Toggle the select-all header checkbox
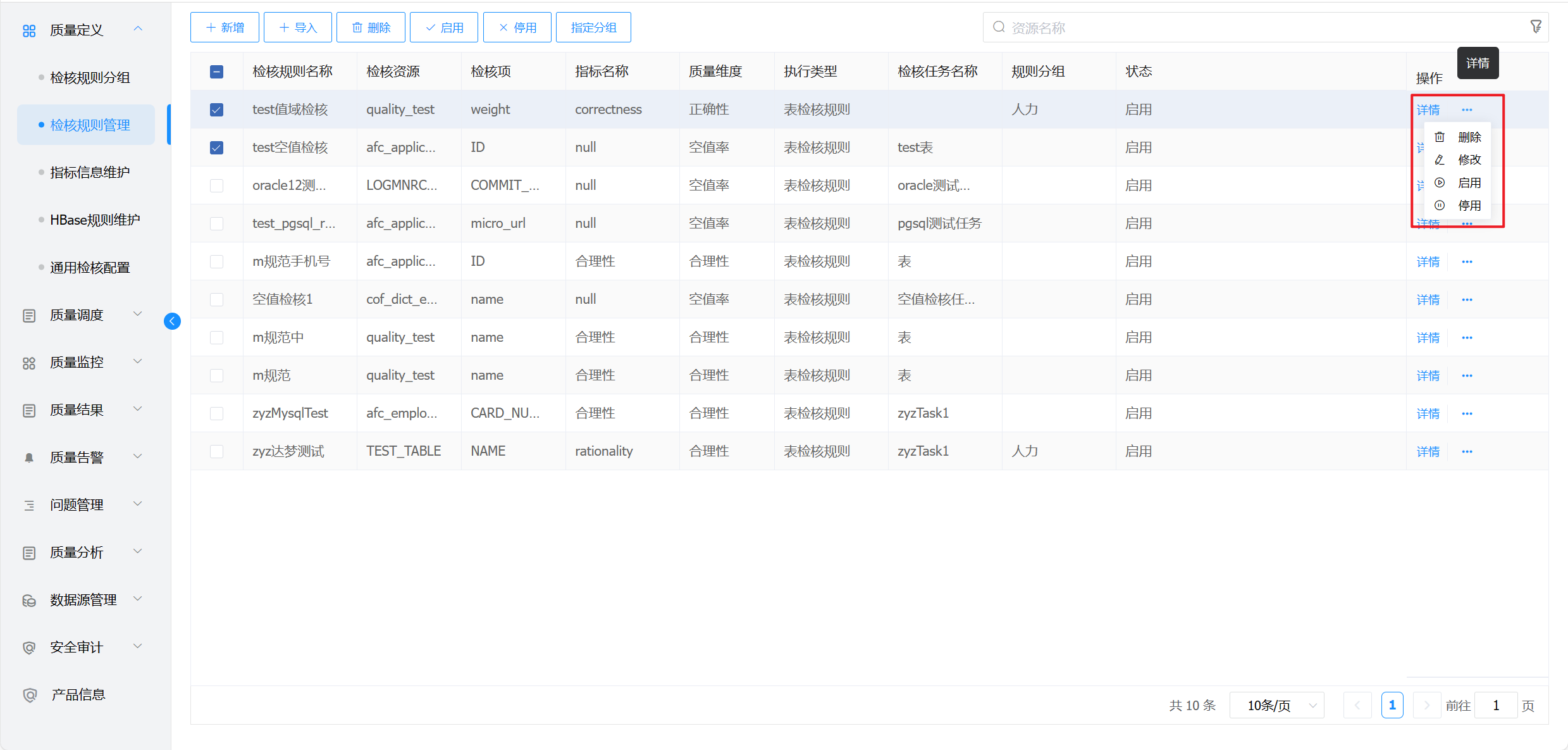Viewport: 1568px width, 750px height. (x=216, y=72)
